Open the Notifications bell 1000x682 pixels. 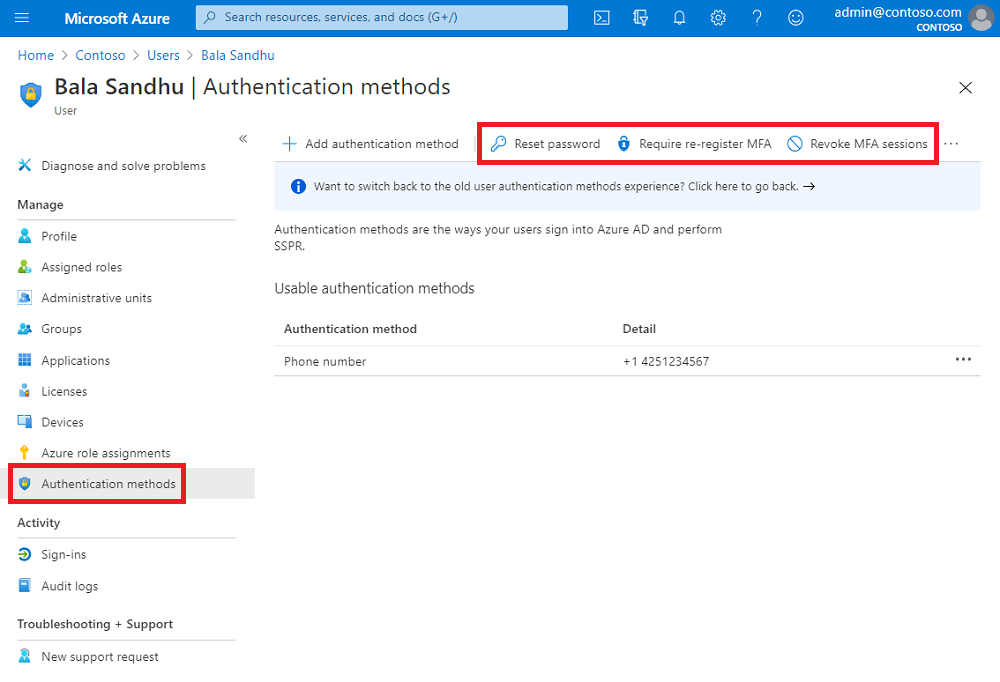click(x=679, y=17)
